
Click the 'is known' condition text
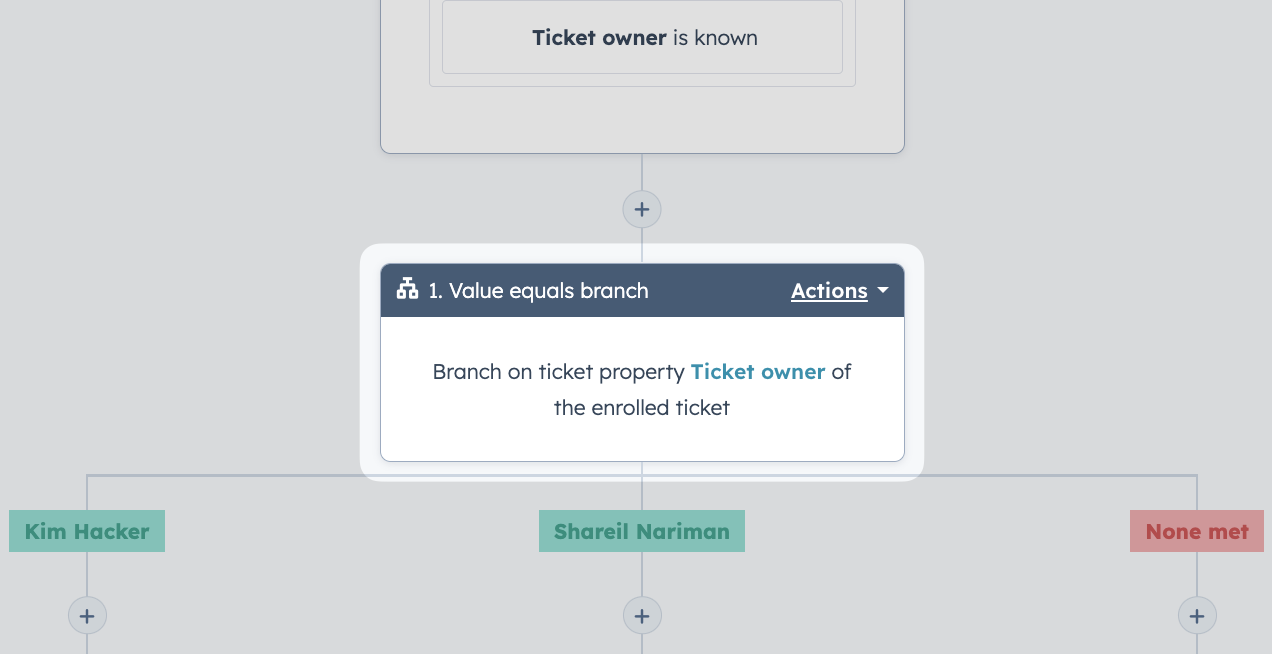pyautogui.click(x=715, y=38)
